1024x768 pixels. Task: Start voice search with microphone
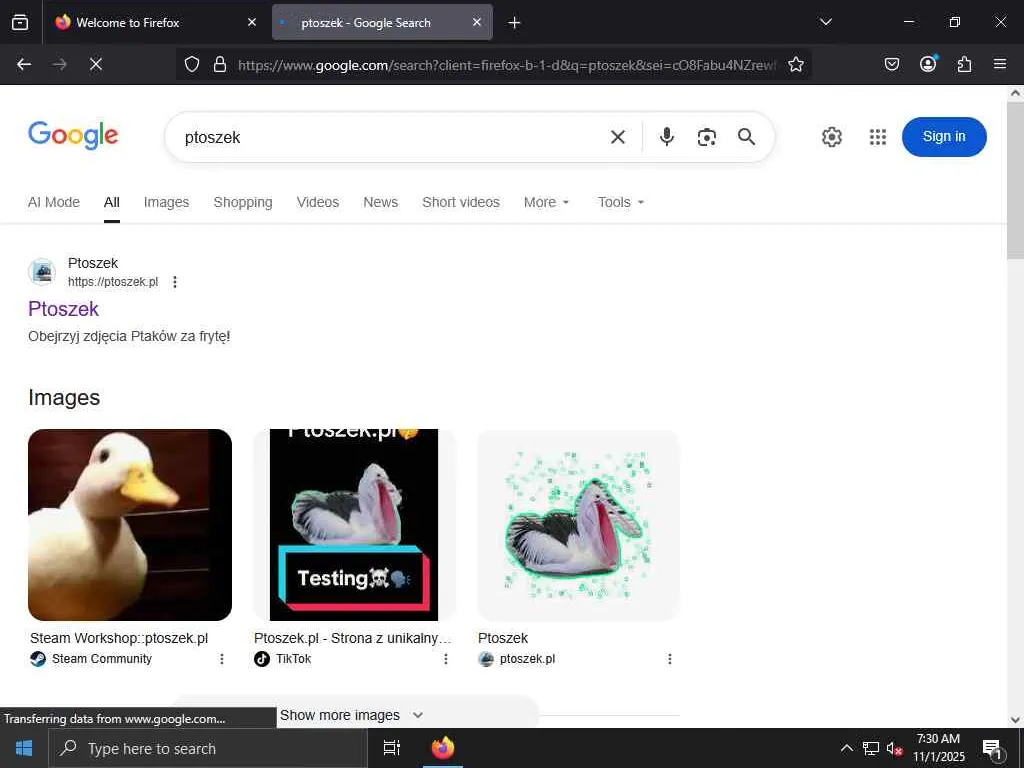coord(667,136)
